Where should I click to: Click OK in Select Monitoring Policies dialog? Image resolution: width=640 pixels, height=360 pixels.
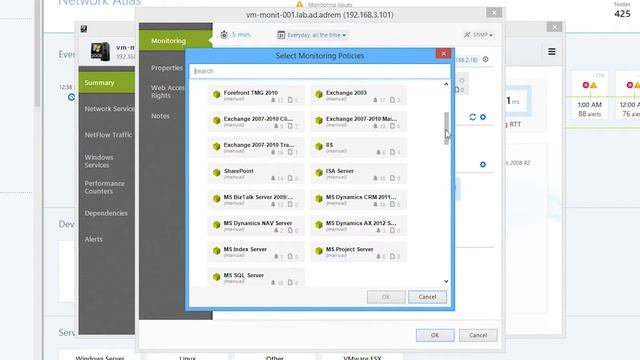point(386,297)
